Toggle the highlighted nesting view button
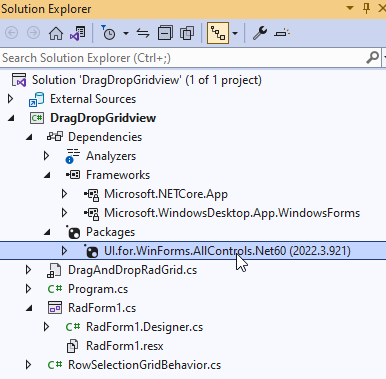 pyautogui.click(x=218, y=33)
